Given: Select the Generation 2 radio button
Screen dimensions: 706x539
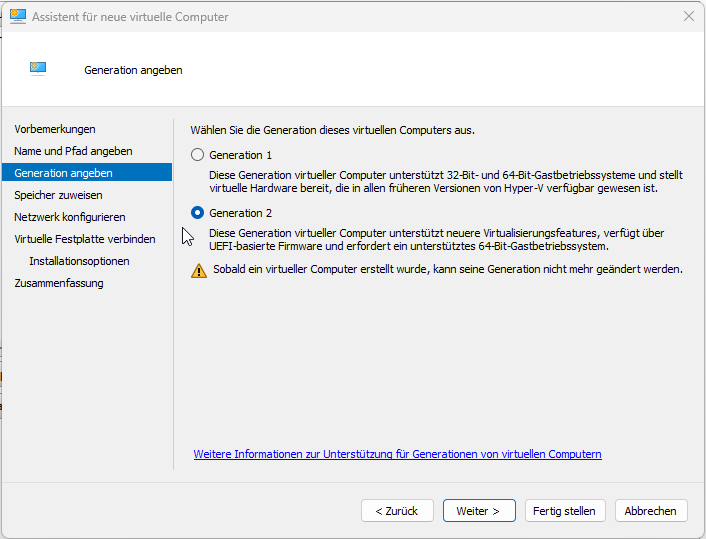Looking at the screenshot, I should pyautogui.click(x=197, y=213).
